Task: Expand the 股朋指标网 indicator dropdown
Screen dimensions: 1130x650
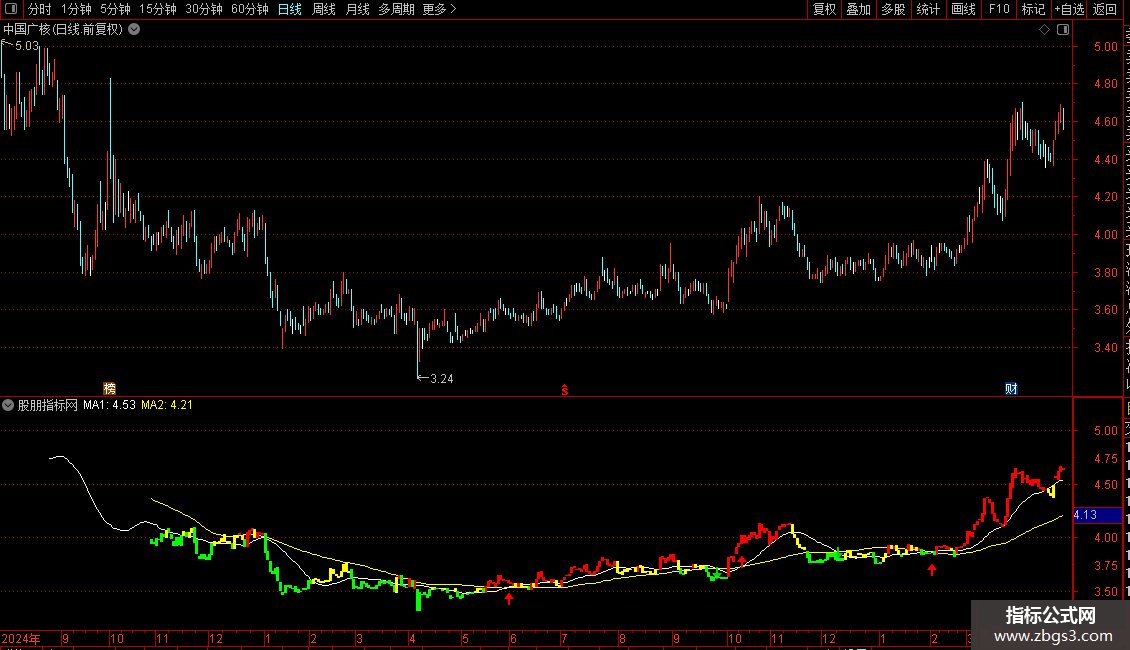Action: [8, 405]
